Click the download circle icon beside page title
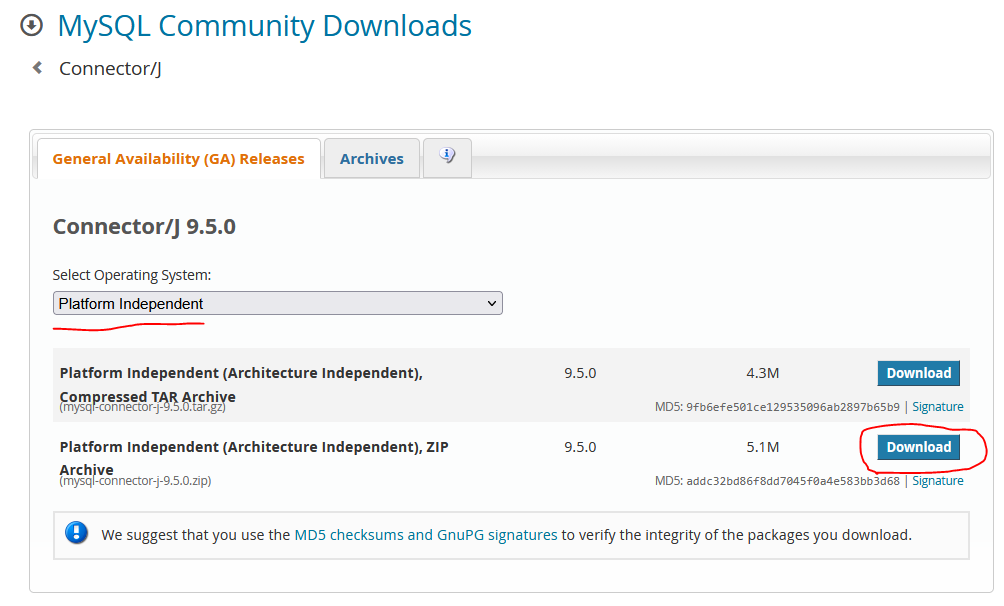The image size is (1004, 606). (32, 25)
